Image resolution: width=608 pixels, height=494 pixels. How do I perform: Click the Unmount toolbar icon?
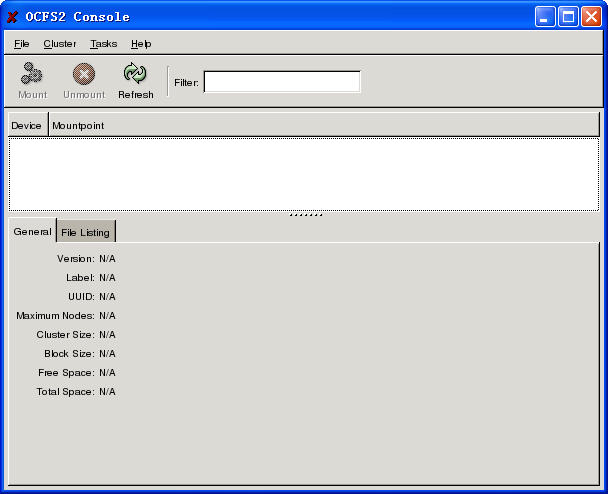84,81
